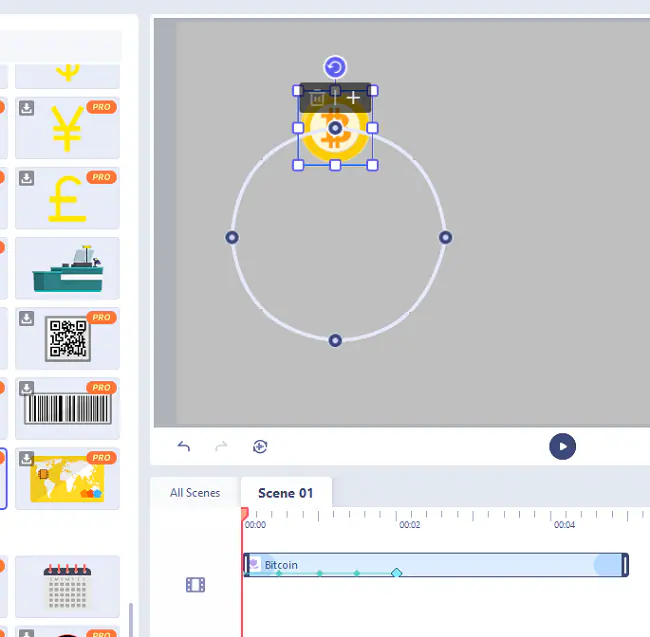Click the right path point on the circle
650x637 pixels.
pyautogui.click(x=446, y=237)
